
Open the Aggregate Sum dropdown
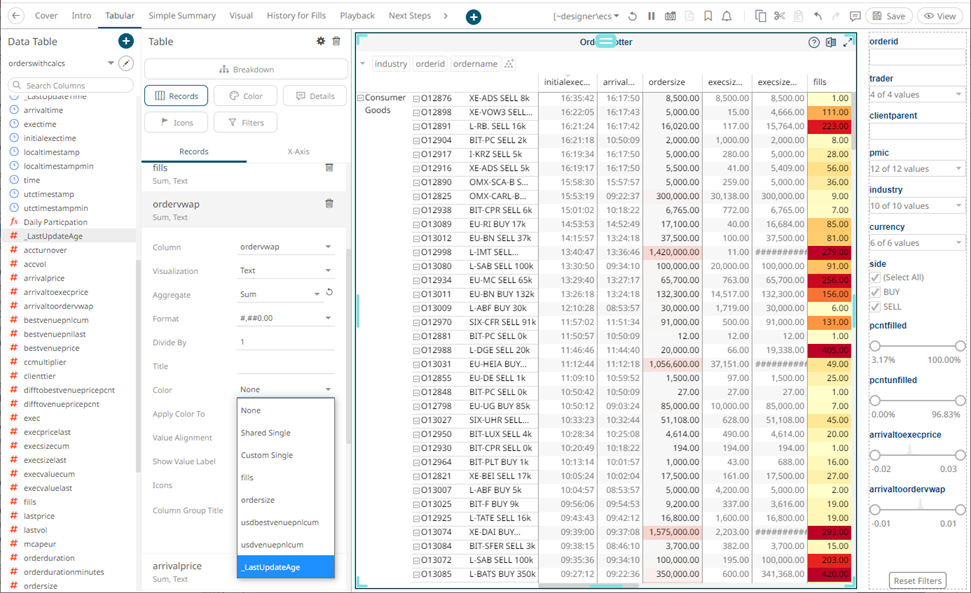(x=278, y=294)
